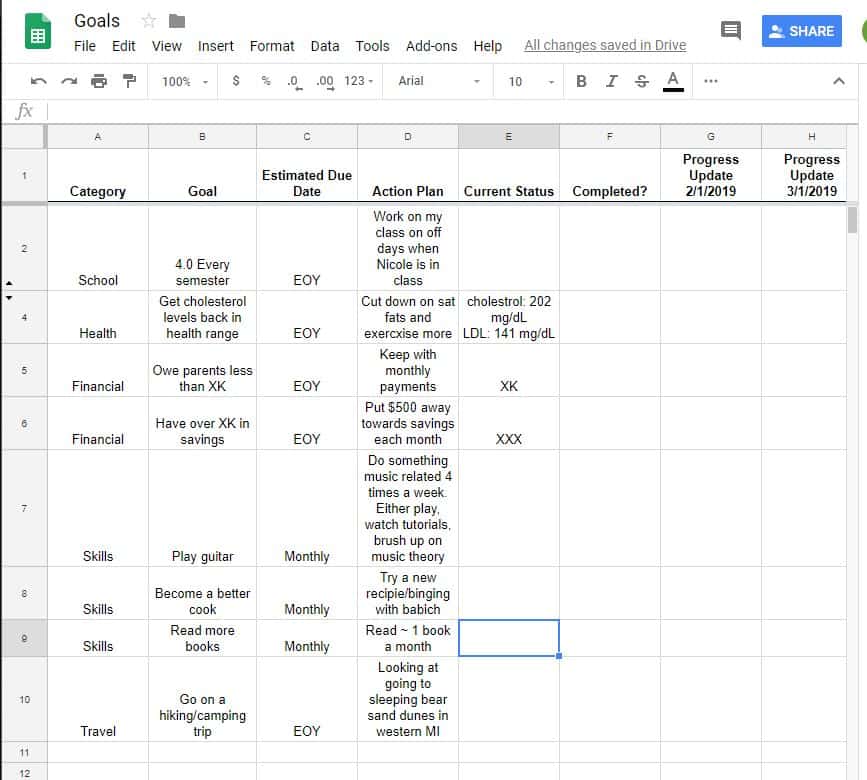Click the Redo arrow icon
Image resolution: width=867 pixels, height=780 pixels.
coord(69,81)
